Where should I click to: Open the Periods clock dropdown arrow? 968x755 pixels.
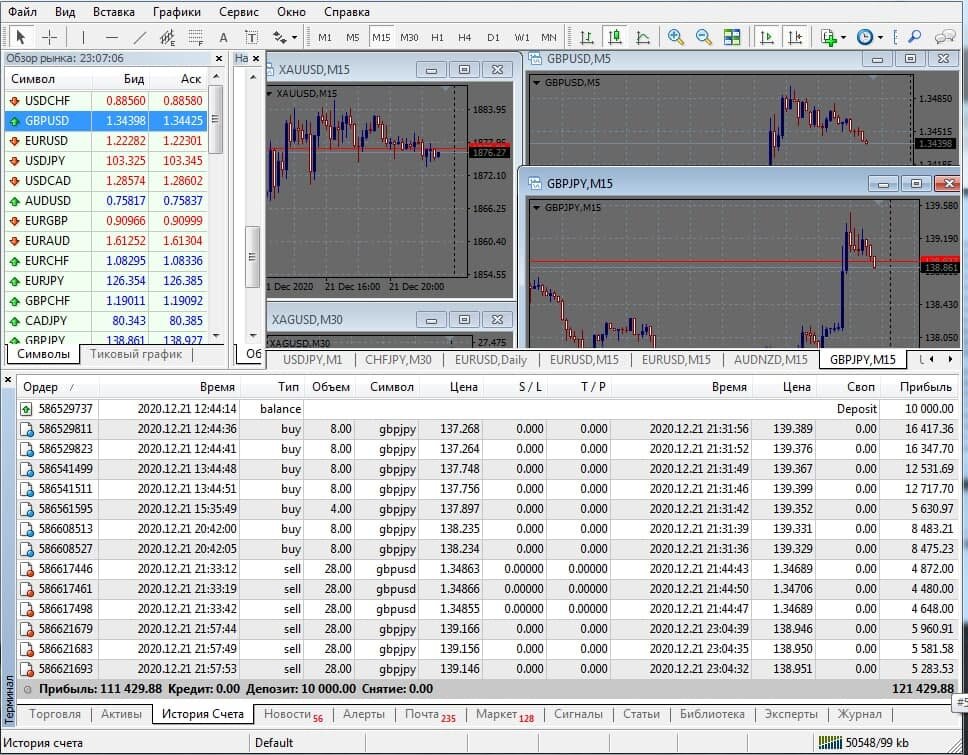[x=880, y=38]
